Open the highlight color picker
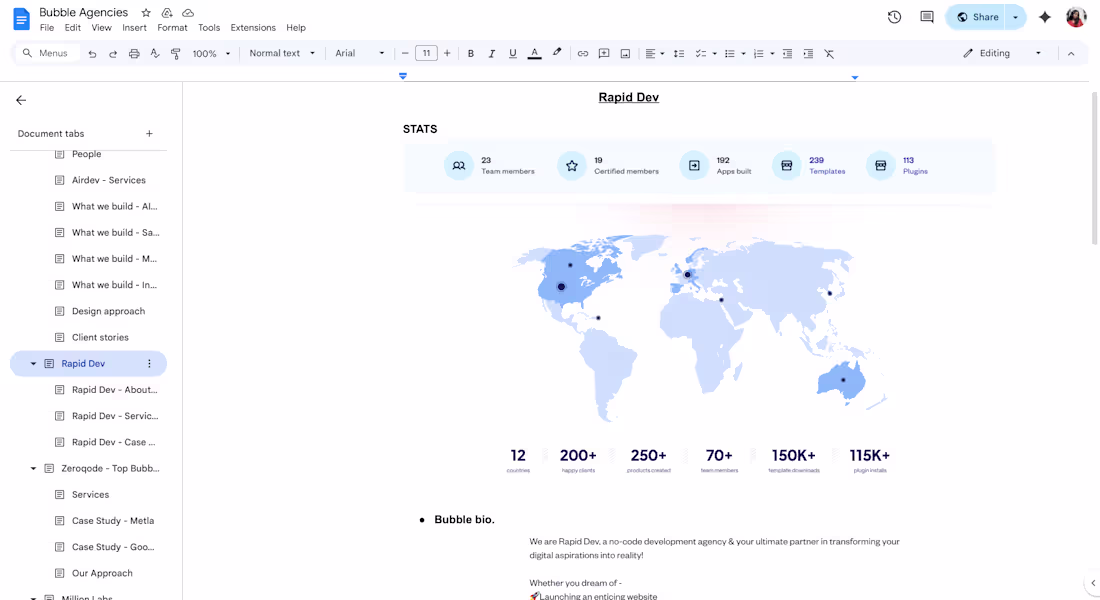The image size is (1100, 600). point(557,53)
